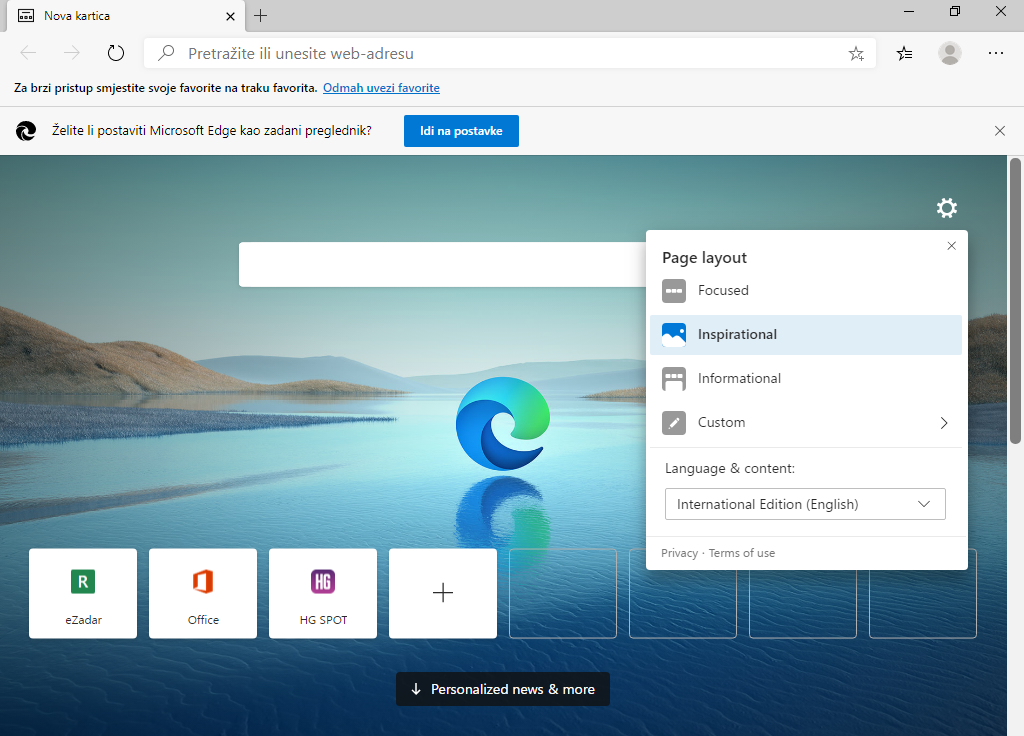
Task: Click the refresh page icon
Action: (x=116, y=54)
